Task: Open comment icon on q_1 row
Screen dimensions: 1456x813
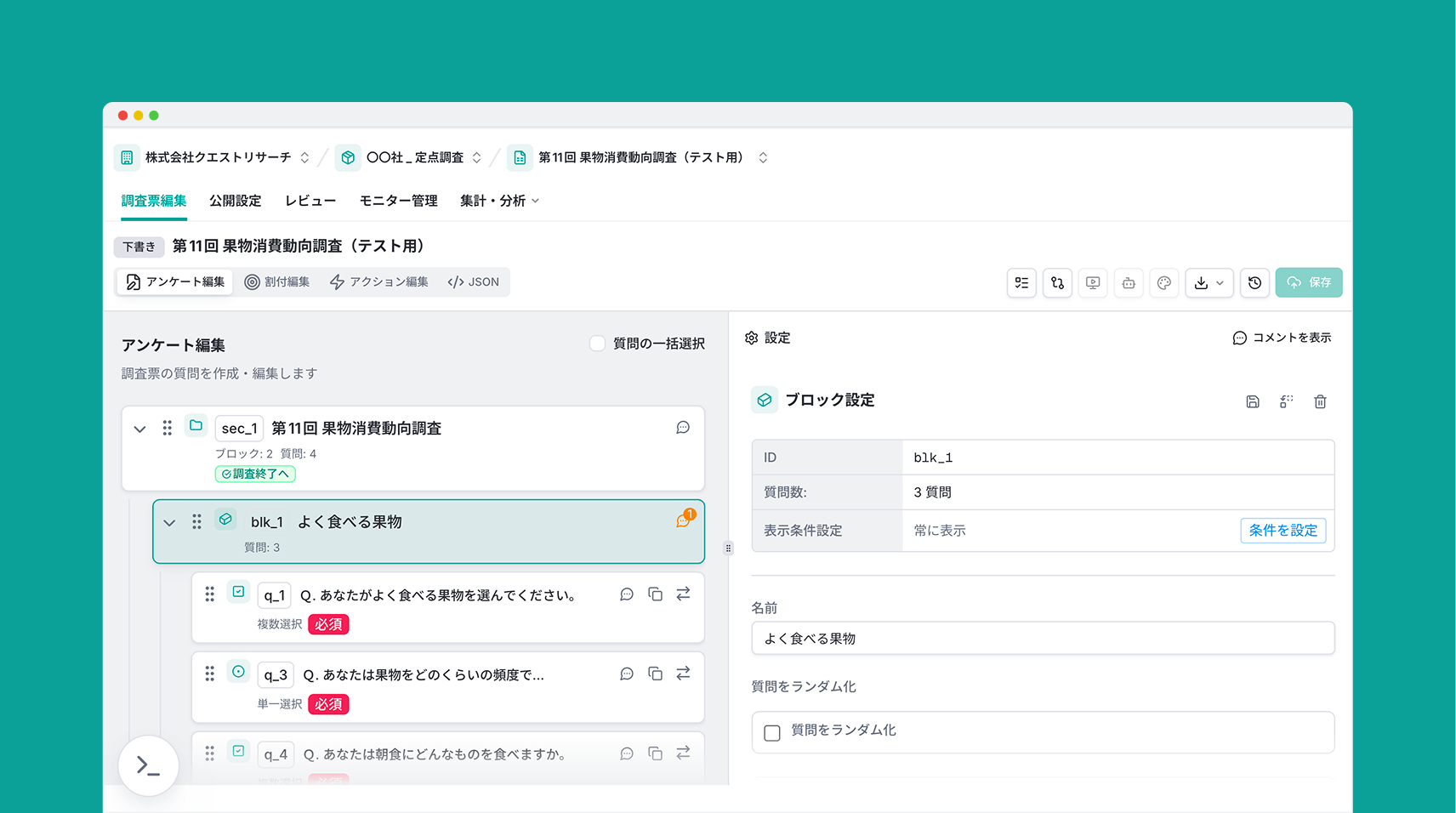Action: pyautogui.click(x=627, y=594)
